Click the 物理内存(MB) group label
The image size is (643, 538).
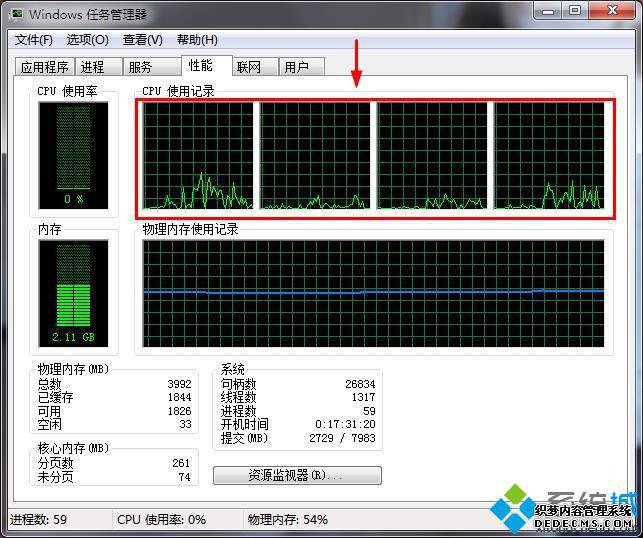[x=73, y=369]
